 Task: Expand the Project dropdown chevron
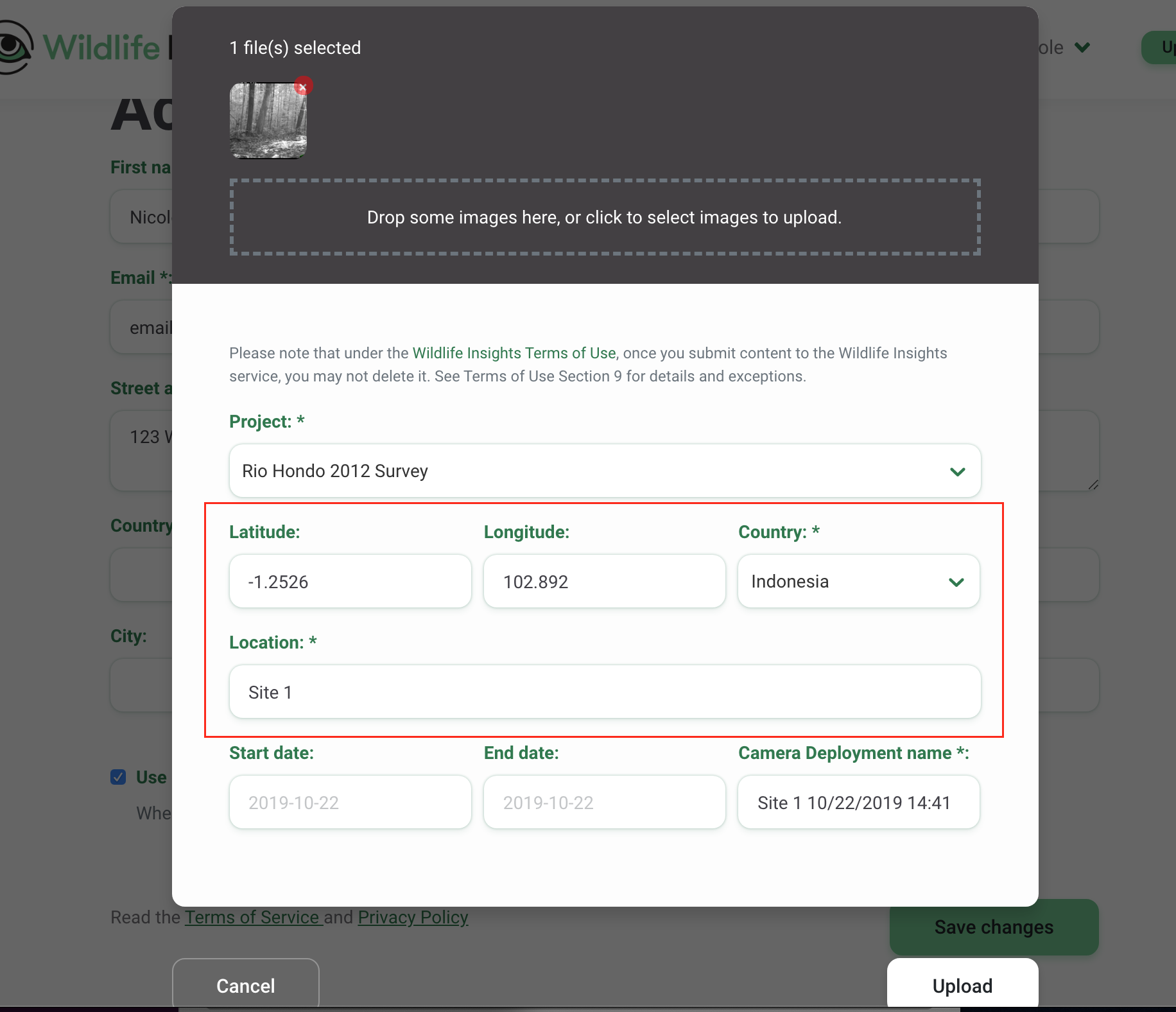click(957, 472)
